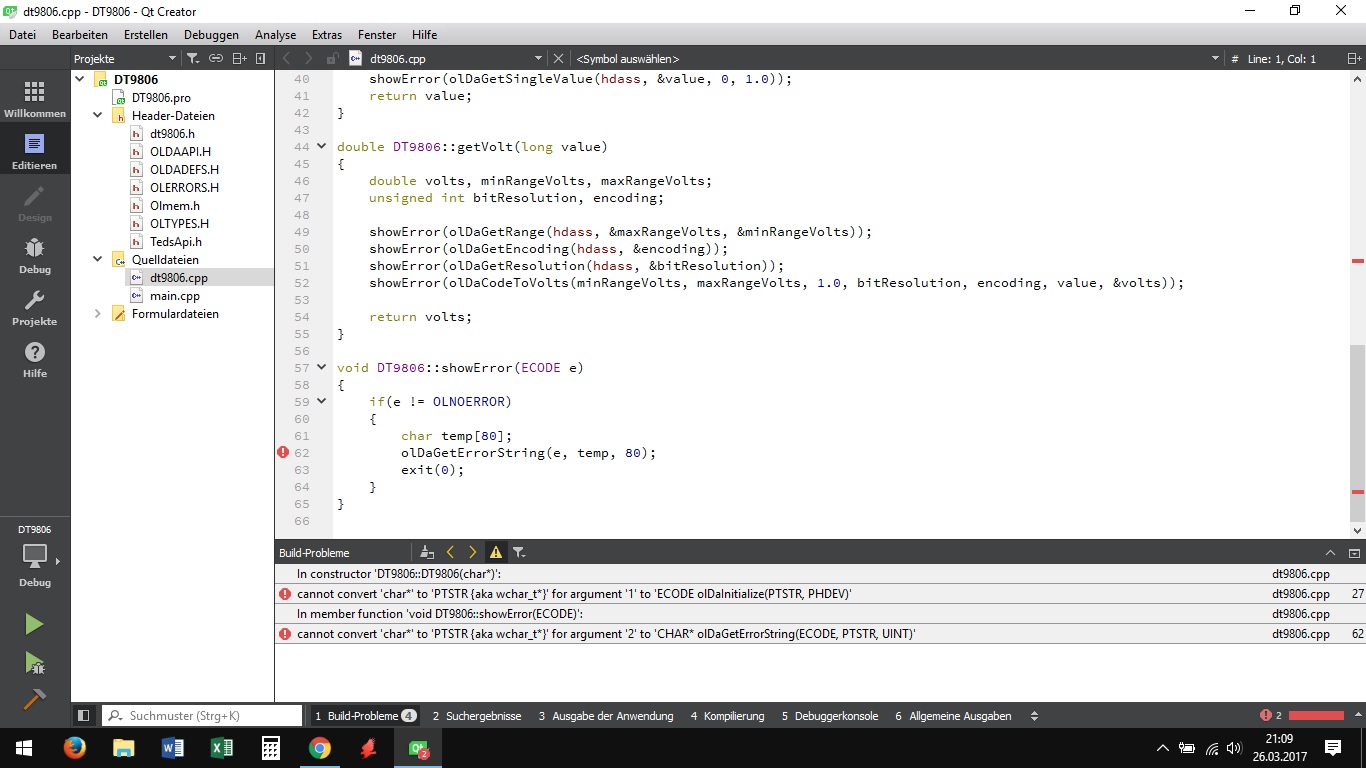Build project with the hammer icon

point(34,699)
